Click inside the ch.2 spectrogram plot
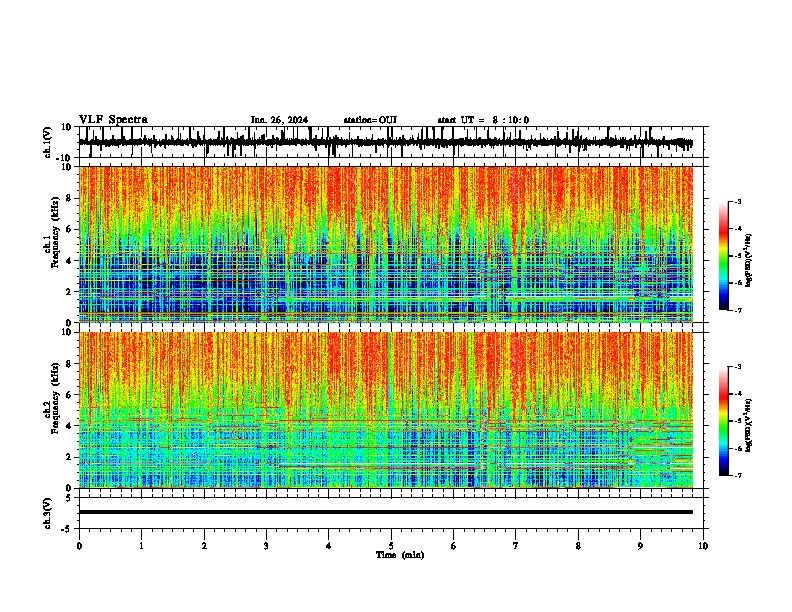 coord(386,410)
